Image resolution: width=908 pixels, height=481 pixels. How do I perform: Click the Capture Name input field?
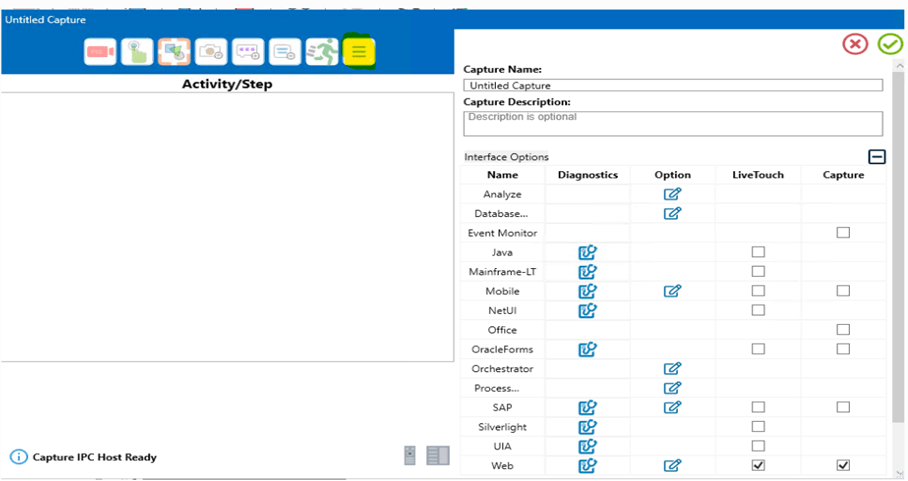pyautogui.click(x=673, y=86)
